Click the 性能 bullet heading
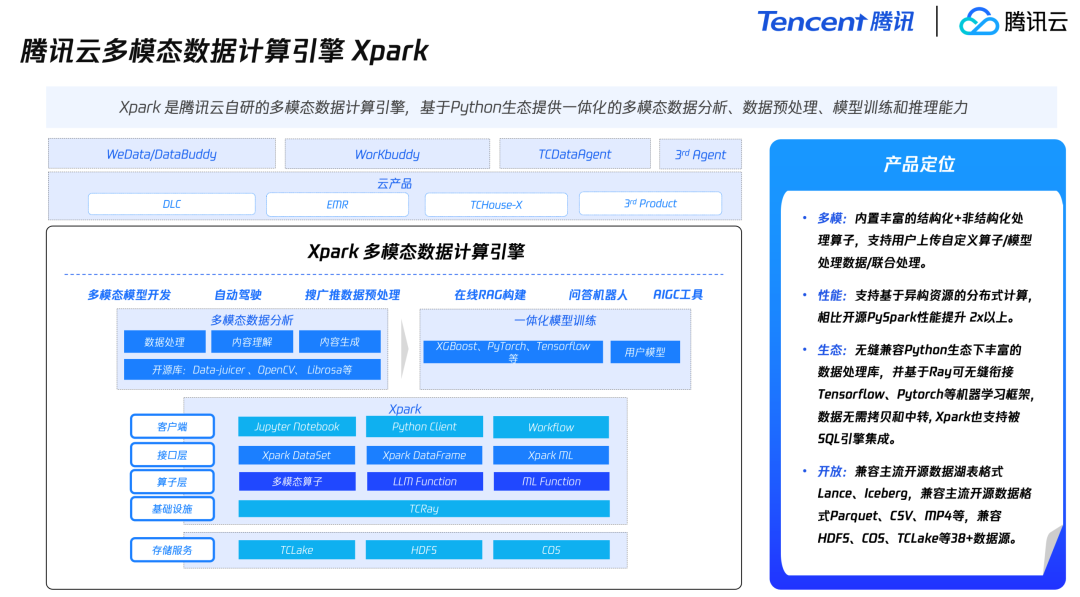The height and width of the screenshot is (597, 1080). (x=832, y=295)
